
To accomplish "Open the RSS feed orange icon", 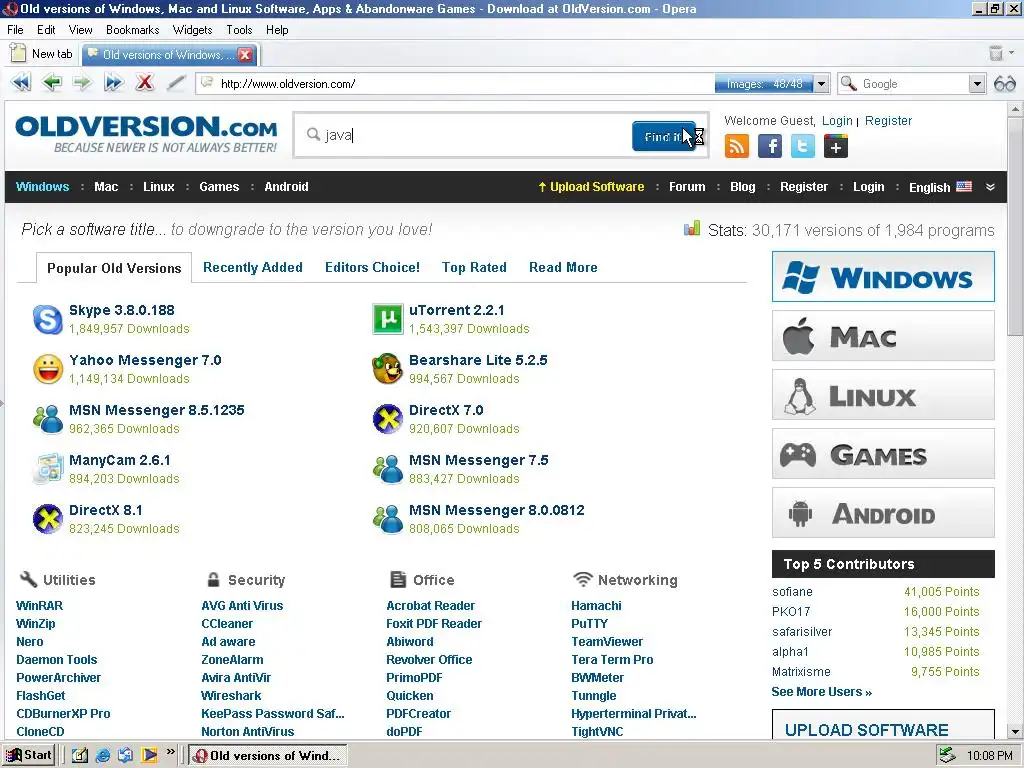I will click(737, 146).
